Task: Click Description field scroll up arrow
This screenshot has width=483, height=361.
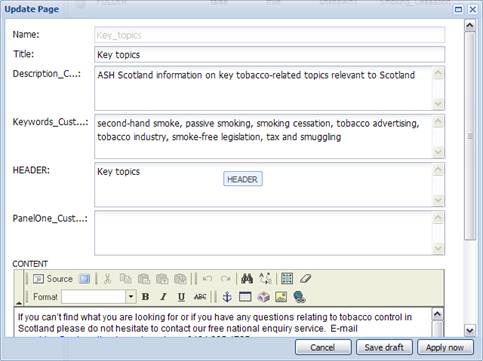Action: point(438,73)
